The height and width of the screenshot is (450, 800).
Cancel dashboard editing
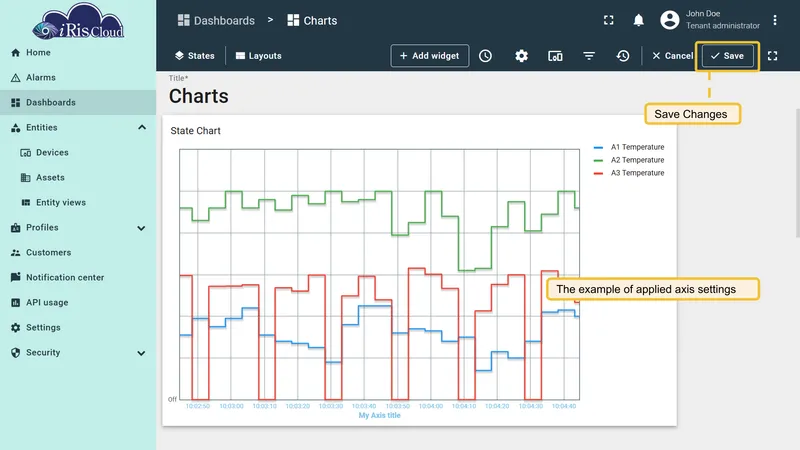point(672,56)
